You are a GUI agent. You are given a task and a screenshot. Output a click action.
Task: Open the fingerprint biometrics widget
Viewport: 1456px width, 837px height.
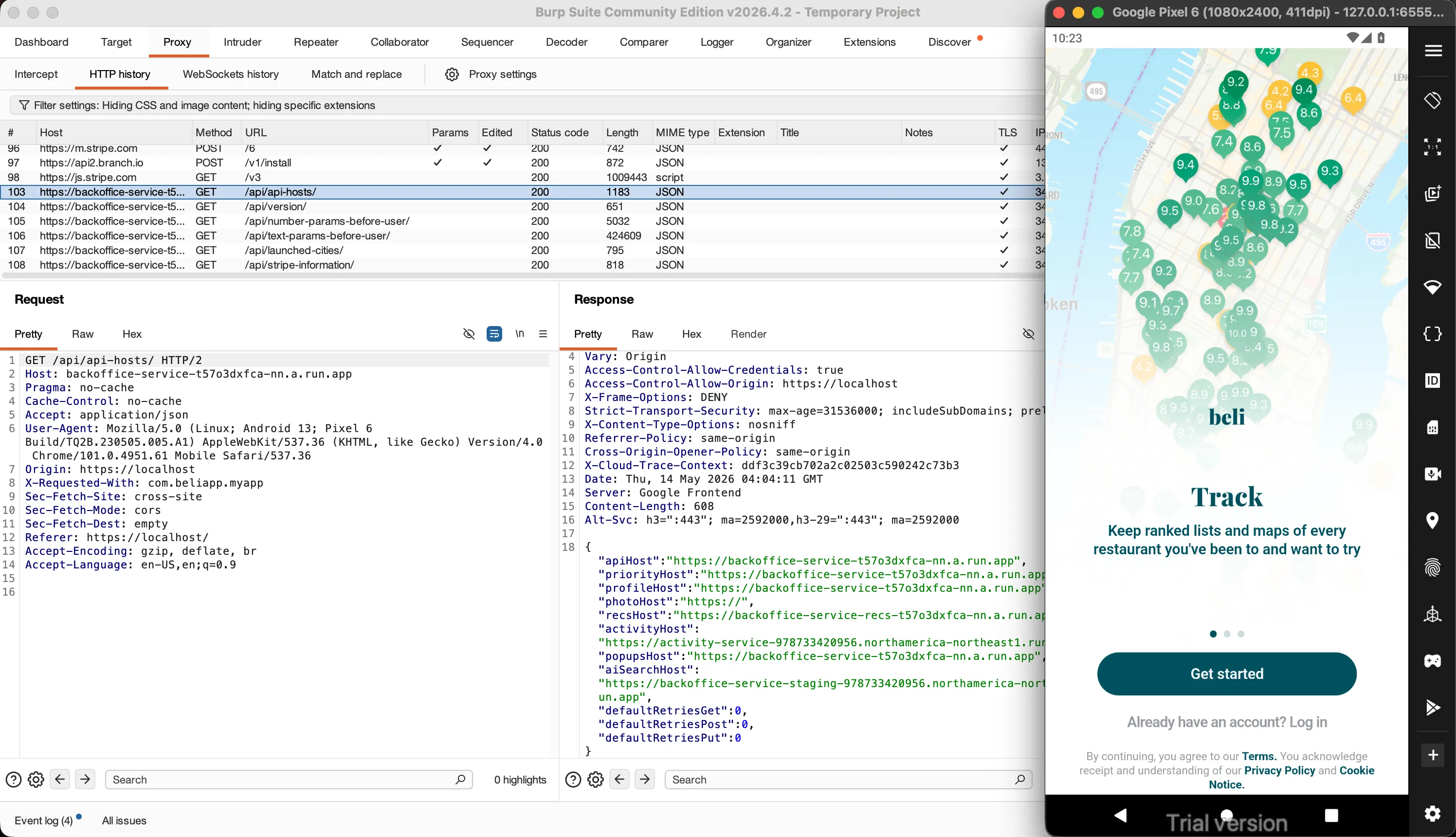pos(1433,567)
